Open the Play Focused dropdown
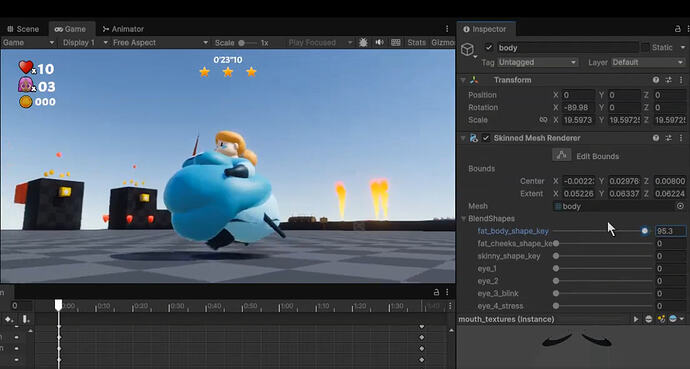The image size is (690, 369). [x=320, y=43]
